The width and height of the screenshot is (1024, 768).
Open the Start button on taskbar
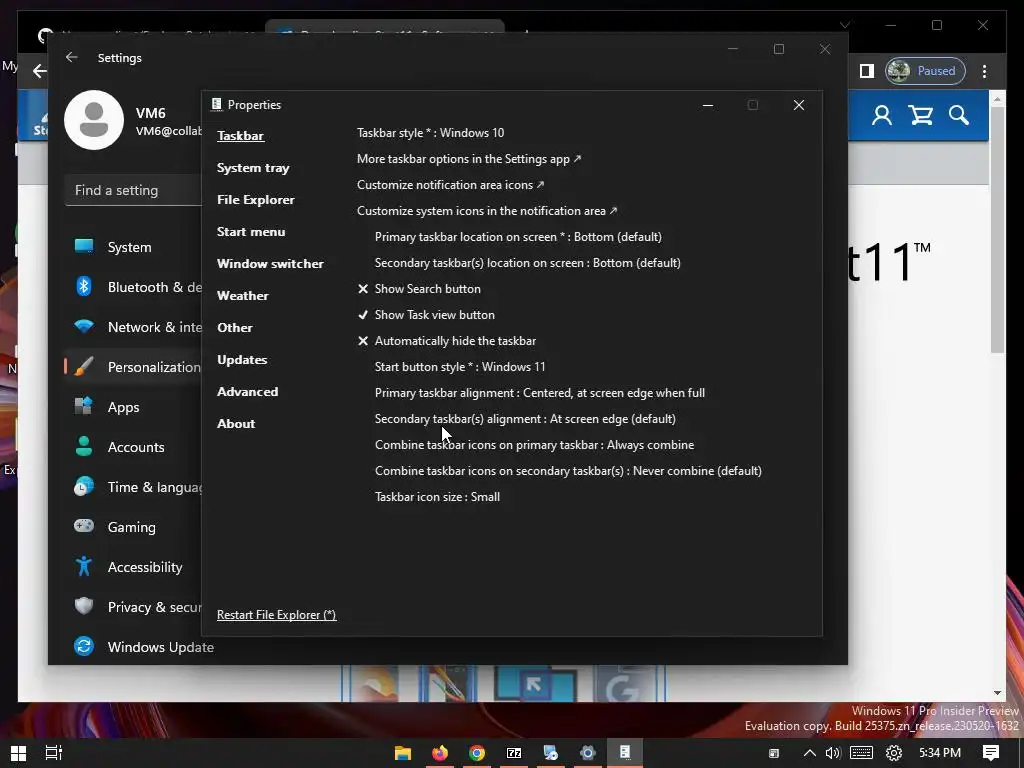pyautogui.click(x=18, y=753)
